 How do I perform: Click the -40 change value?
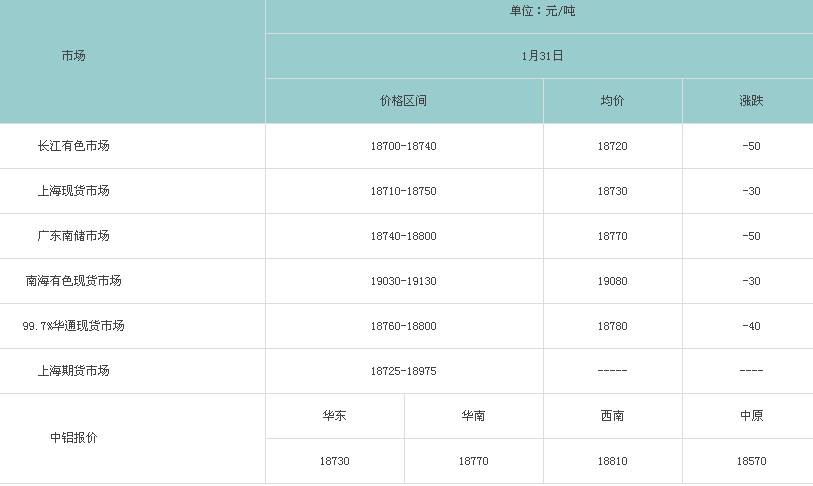tap(751, 326)
